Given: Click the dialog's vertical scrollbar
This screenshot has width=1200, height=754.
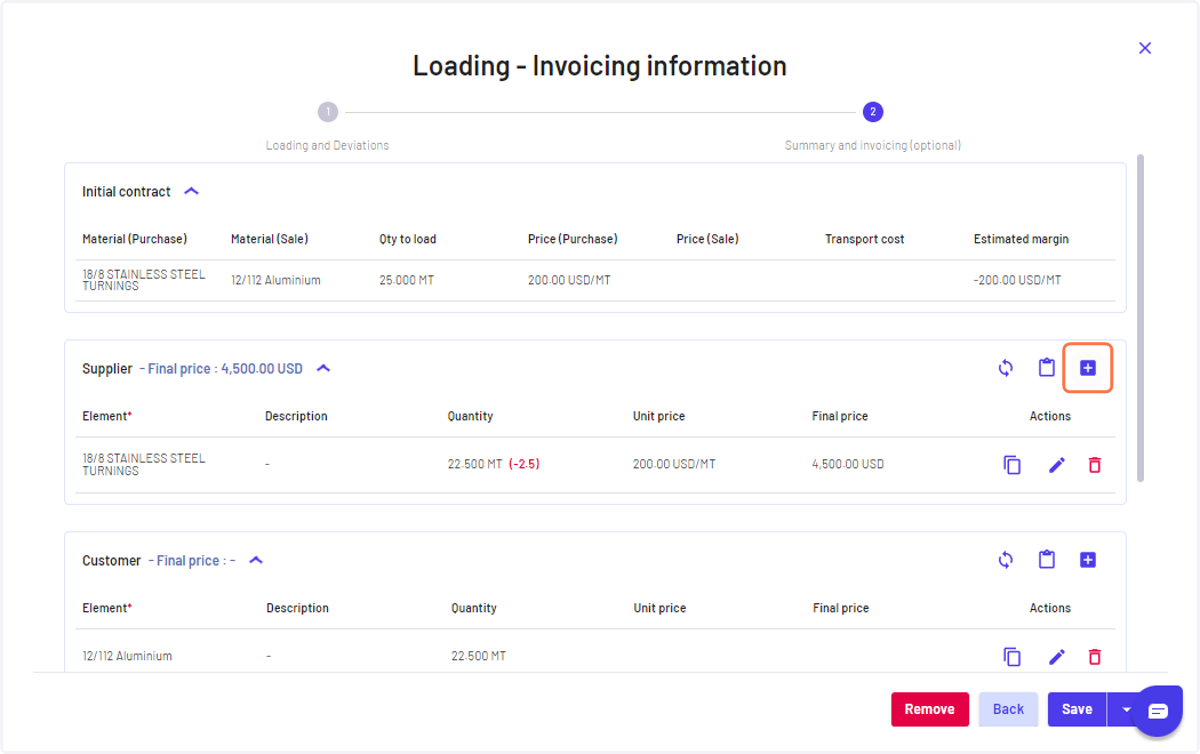Looking at the screenshot, I should 1141,318.
